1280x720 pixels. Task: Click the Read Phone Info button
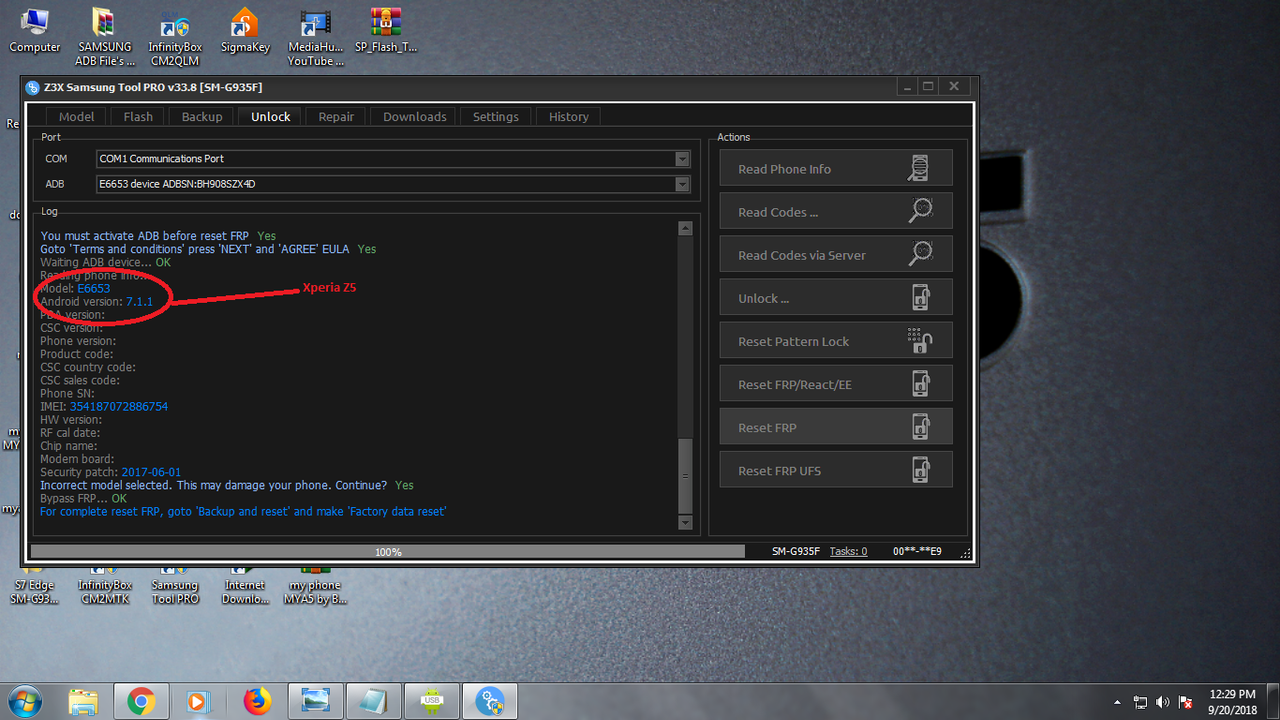836,169
